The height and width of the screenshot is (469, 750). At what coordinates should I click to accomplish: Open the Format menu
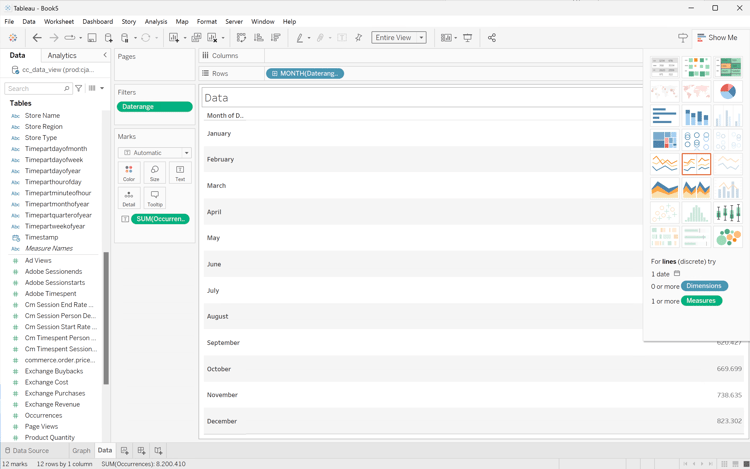pyautogui.click(x=207, y=22)
